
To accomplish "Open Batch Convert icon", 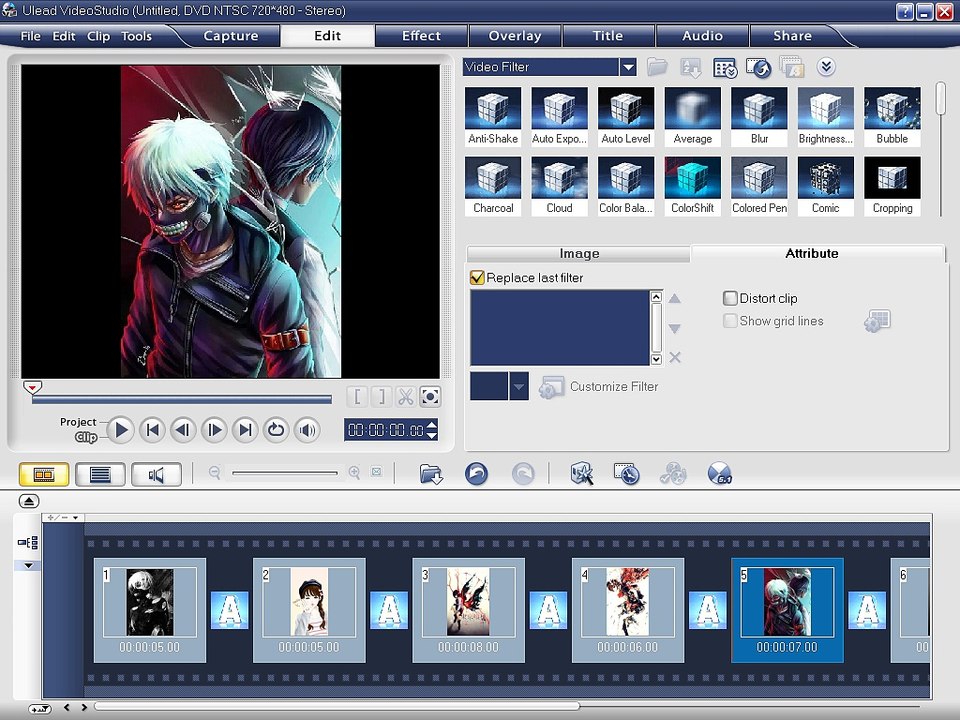I will [x=626, y=473].
